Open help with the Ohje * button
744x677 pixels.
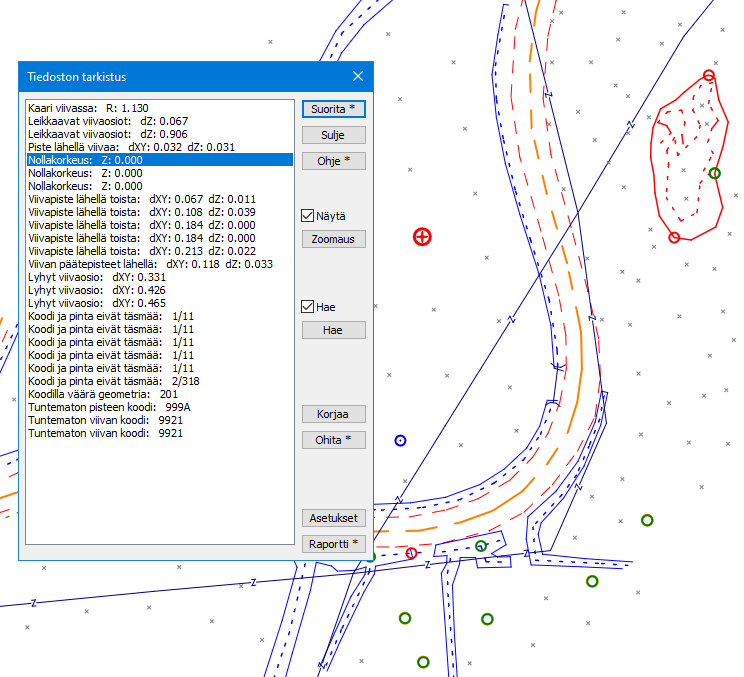[x=333, y=160]
